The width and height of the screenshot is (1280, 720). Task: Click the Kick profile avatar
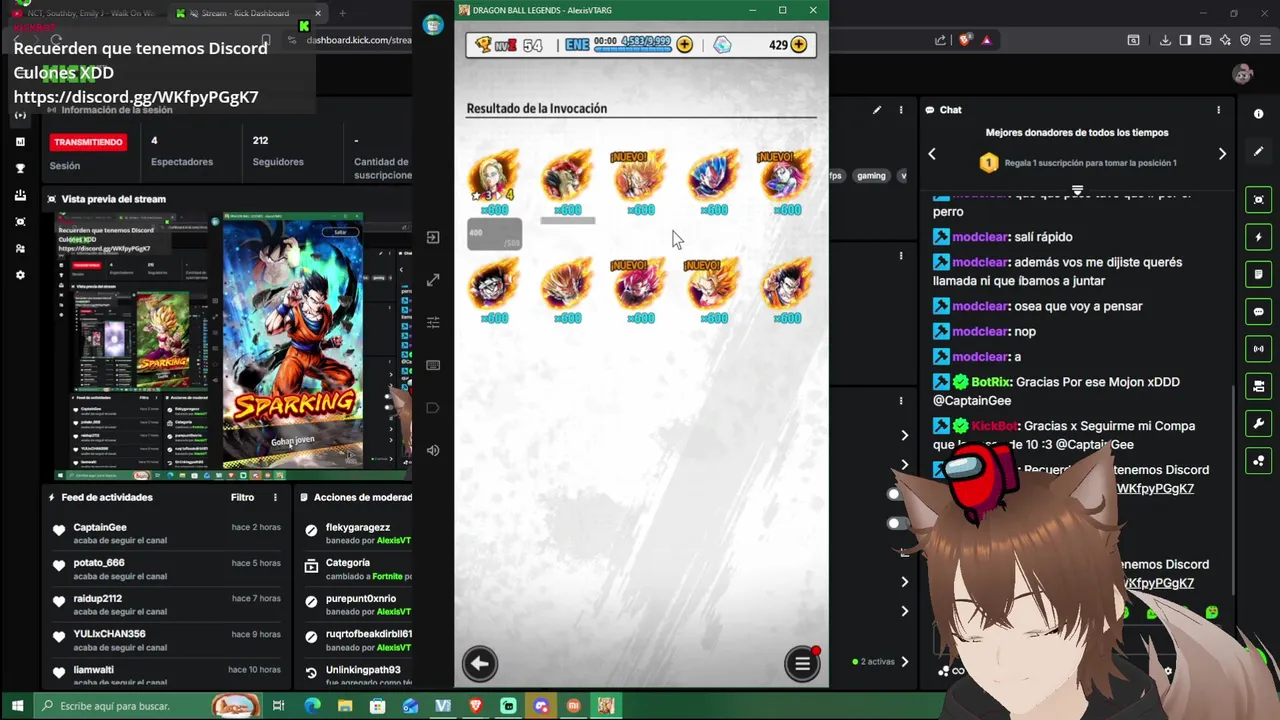pos(1243,74)
